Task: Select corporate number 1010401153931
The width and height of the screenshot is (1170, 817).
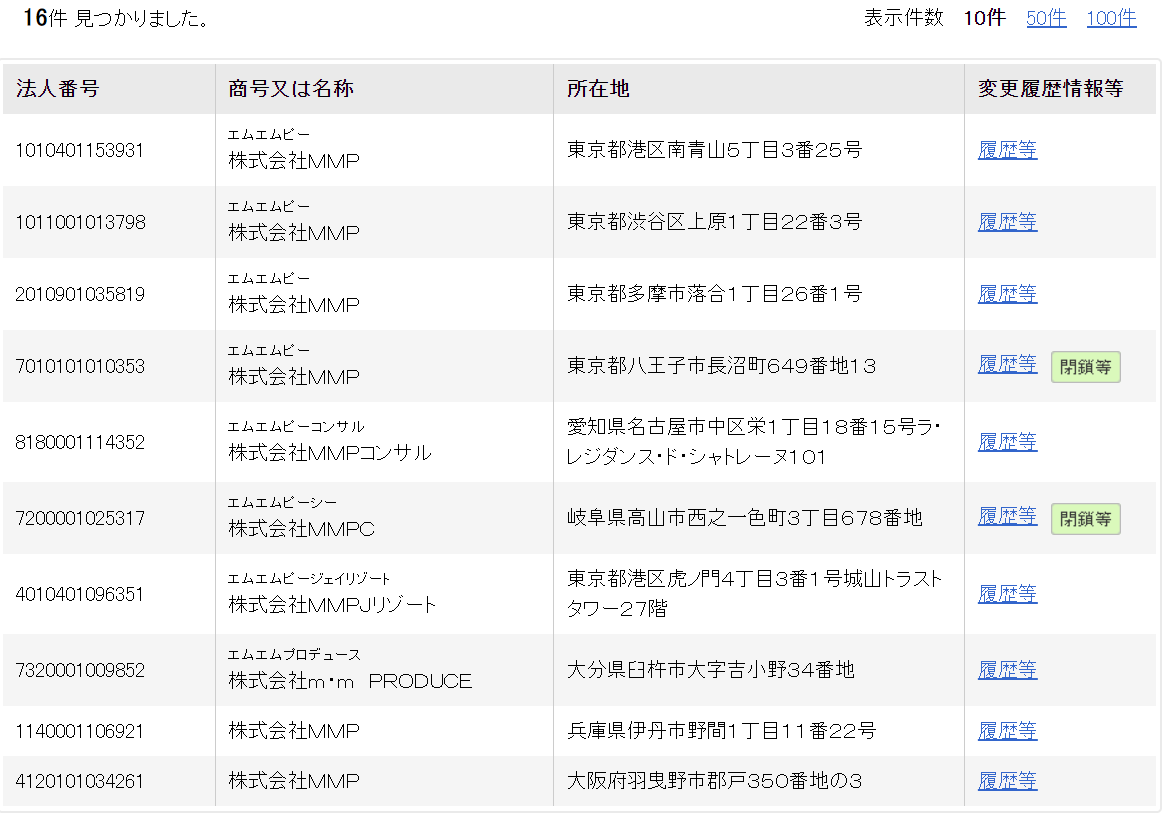Action: tap(79, 151)
